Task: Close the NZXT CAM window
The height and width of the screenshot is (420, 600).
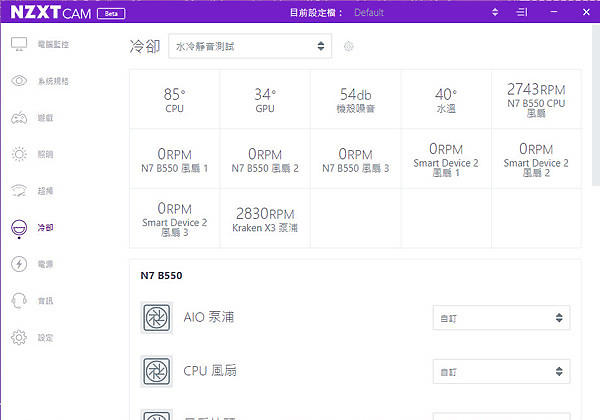Action: (x=586, y=12)
